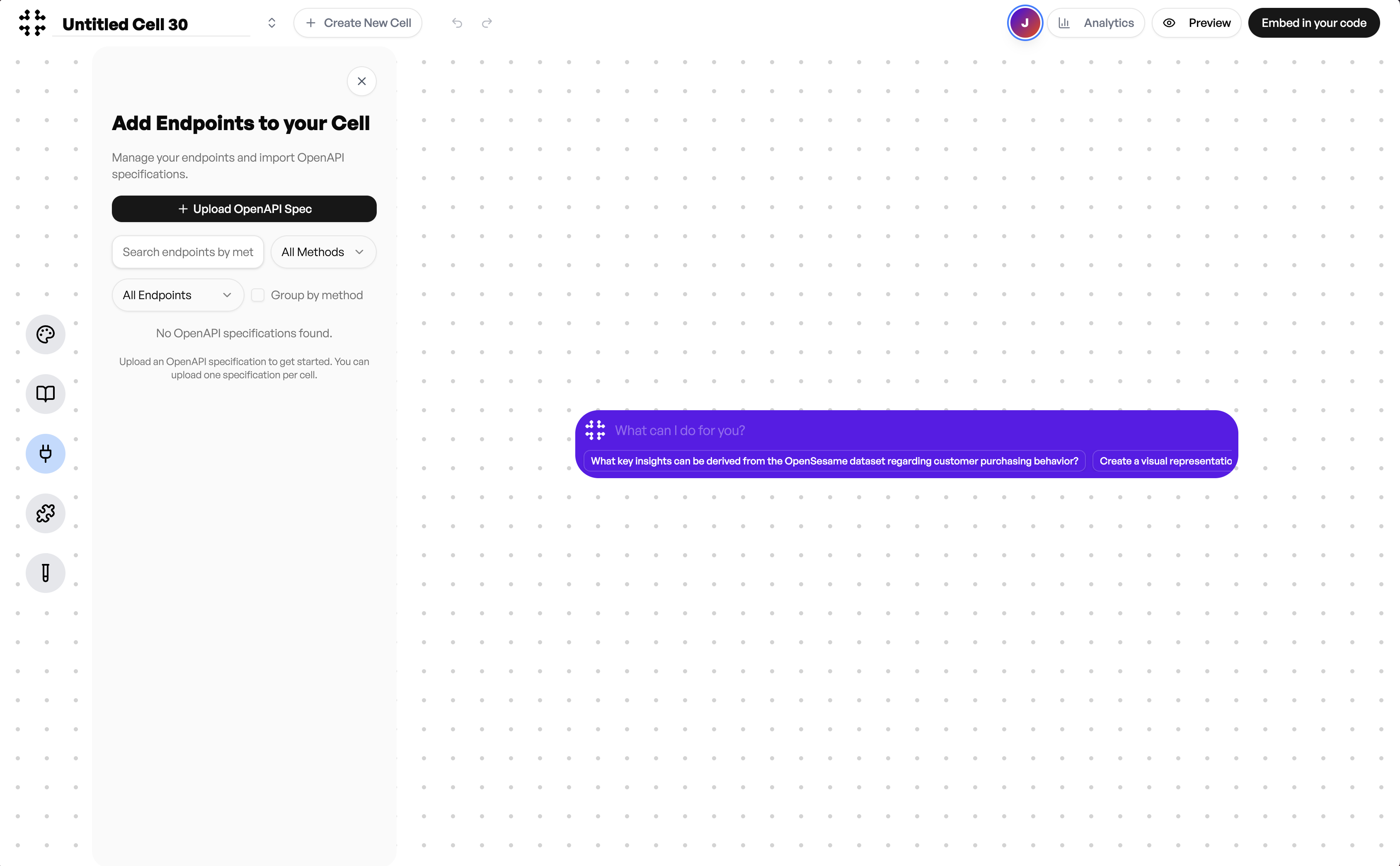The image size is (1400, 866).
Task: Select the plug endpoints sidebar icon
Action: pos(45,454)
